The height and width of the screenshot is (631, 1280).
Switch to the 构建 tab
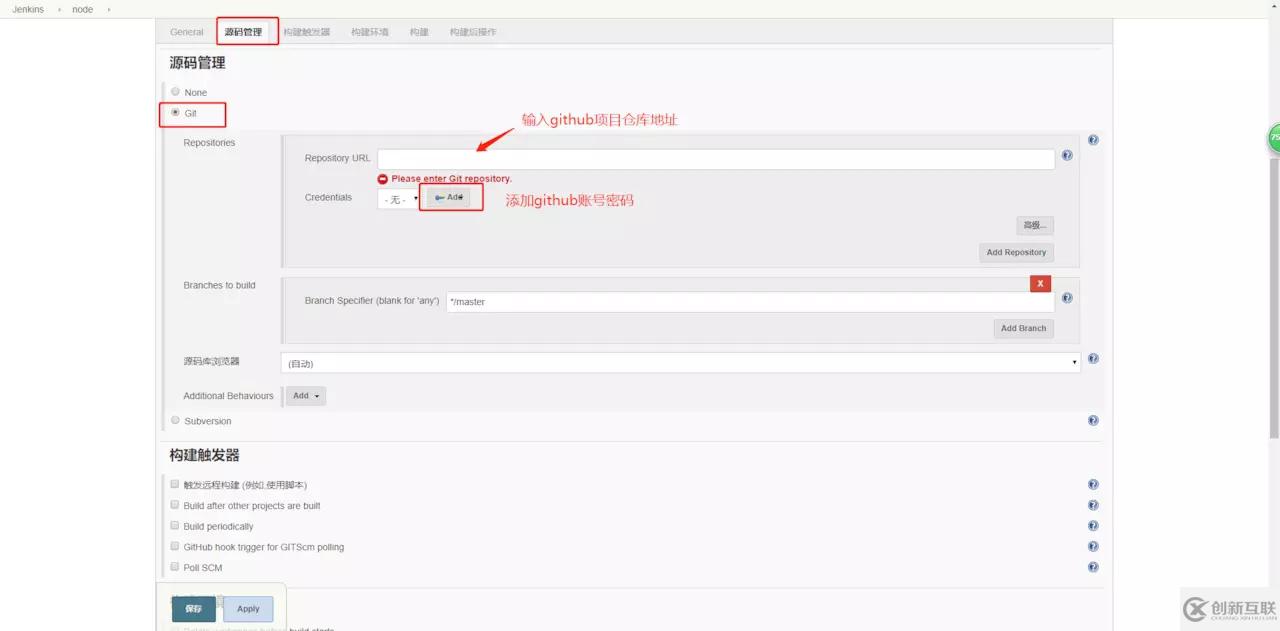(x=419, y=32)
